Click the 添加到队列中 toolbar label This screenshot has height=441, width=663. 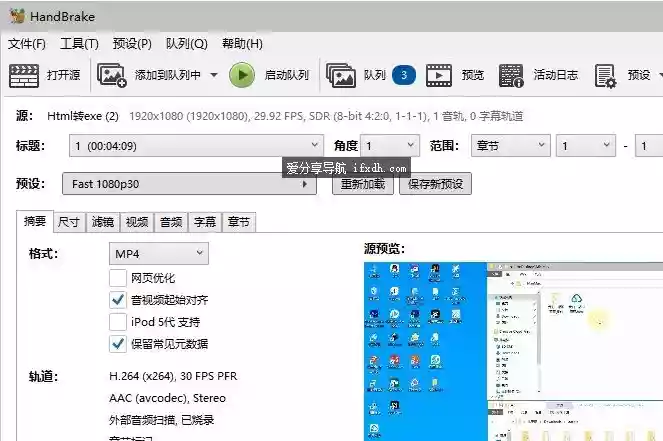168,75
